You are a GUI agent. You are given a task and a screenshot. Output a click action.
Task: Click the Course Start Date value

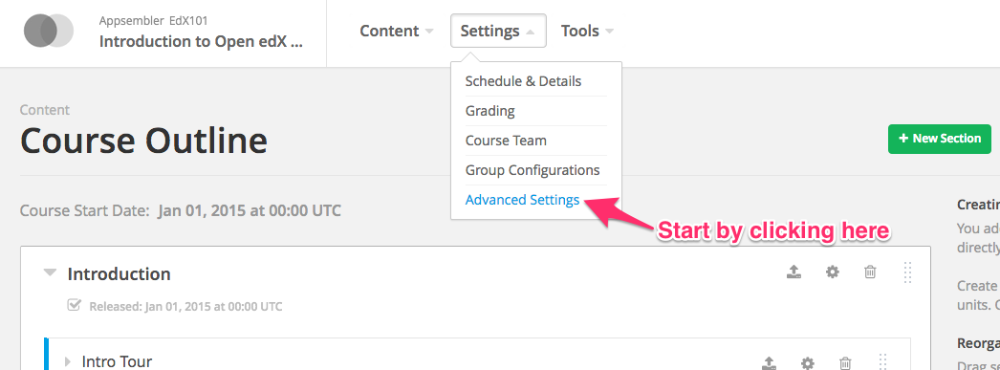coord(249,211)
